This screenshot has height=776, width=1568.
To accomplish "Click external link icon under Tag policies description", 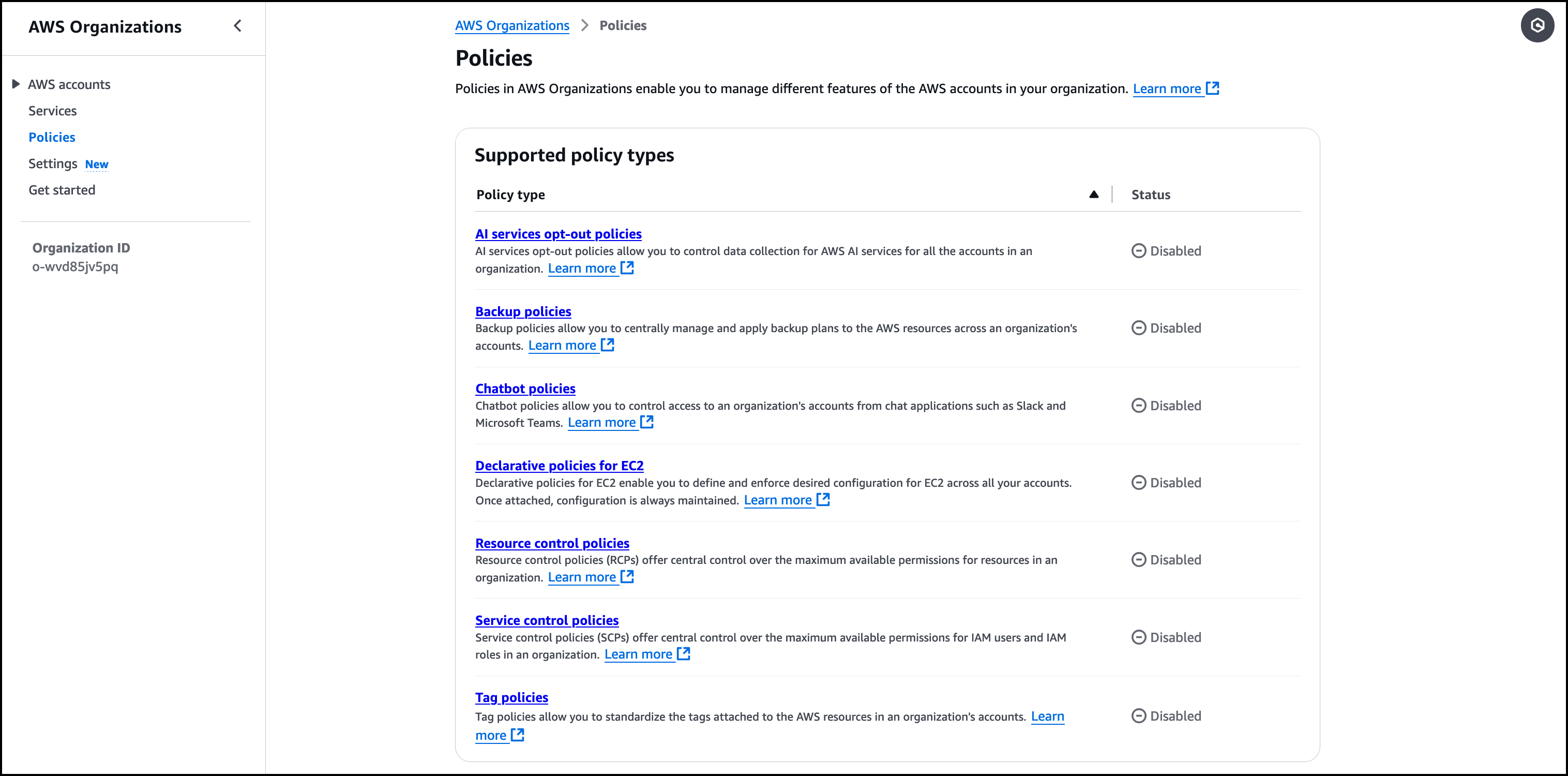I will [517, 735].
